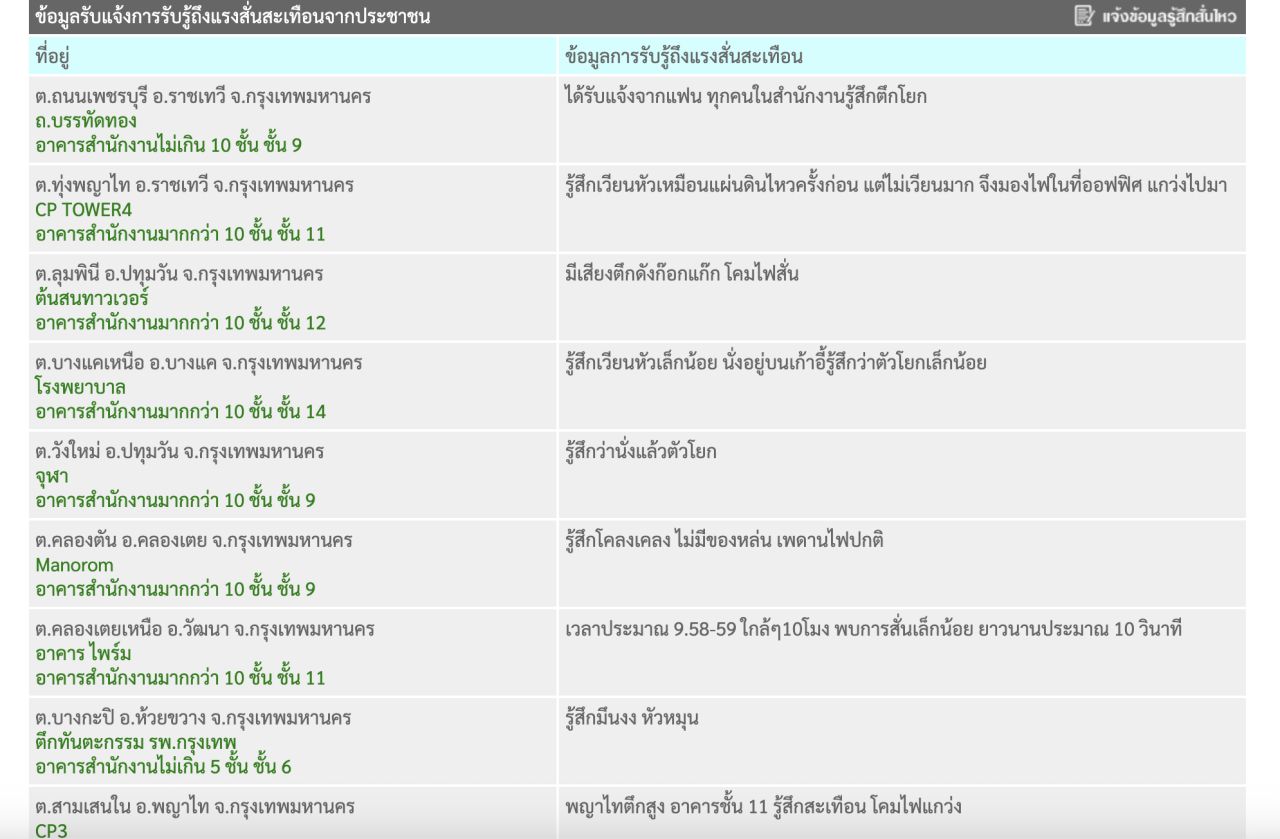Select the Manorom building name
The width and height of the screenshot is (1280, 839).
tap(74, 565)
